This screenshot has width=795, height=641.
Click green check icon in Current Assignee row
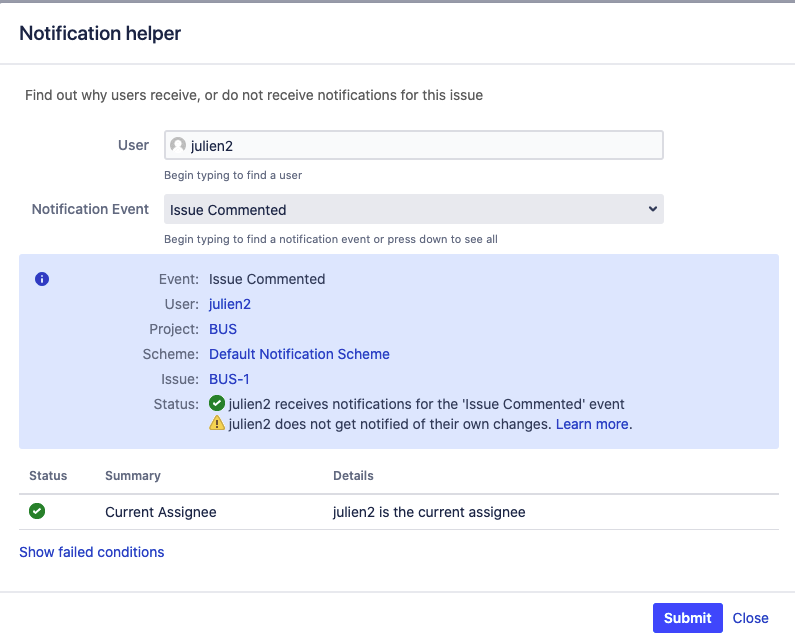click(x=37, y=511)
